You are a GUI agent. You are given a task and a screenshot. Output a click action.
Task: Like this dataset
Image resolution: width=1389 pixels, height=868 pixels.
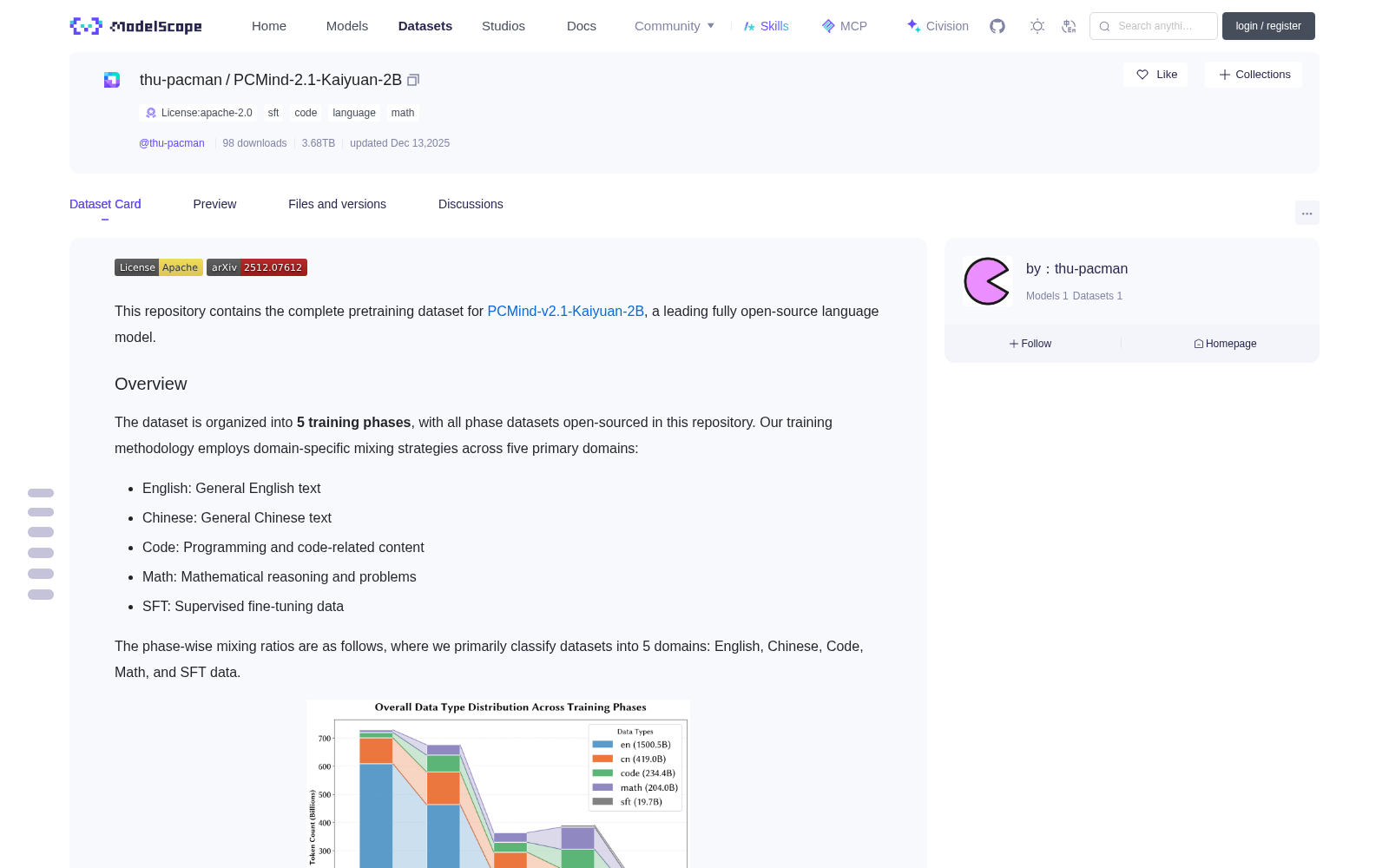coord(1156,75)
